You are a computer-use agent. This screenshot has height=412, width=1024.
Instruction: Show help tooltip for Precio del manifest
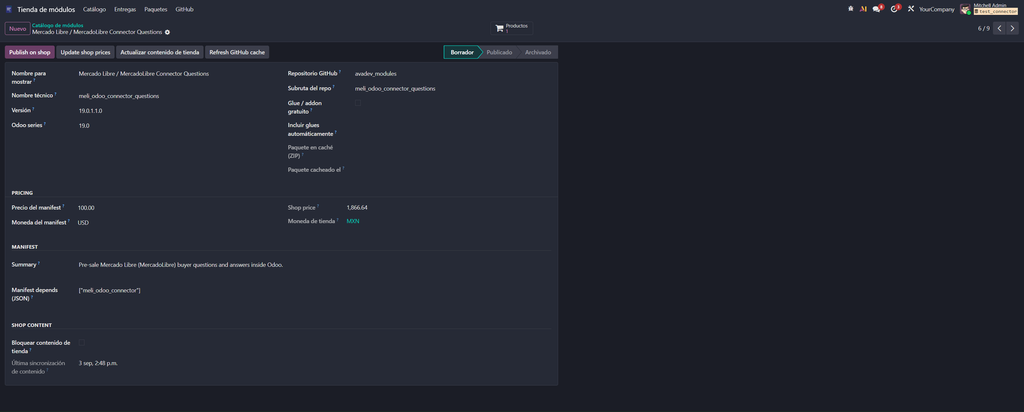click(63, 206)
